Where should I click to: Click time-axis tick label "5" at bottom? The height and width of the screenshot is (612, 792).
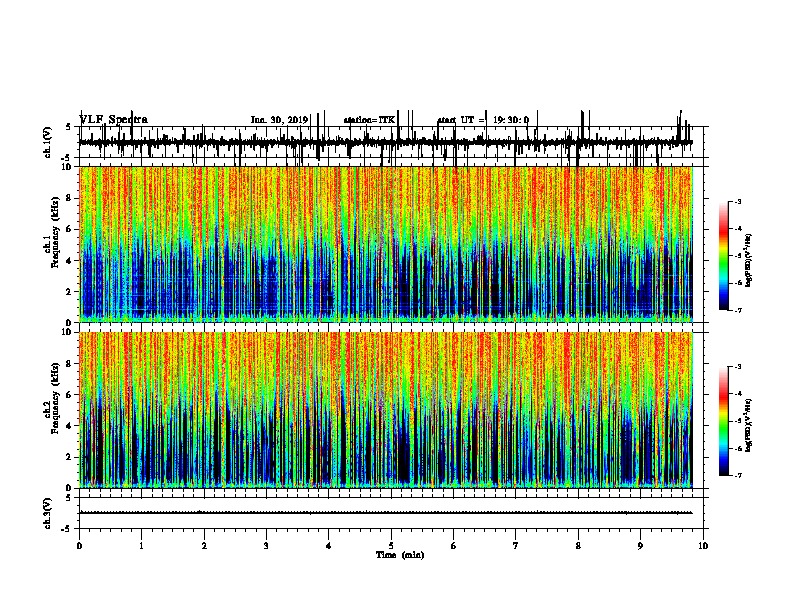click(391, 546)
